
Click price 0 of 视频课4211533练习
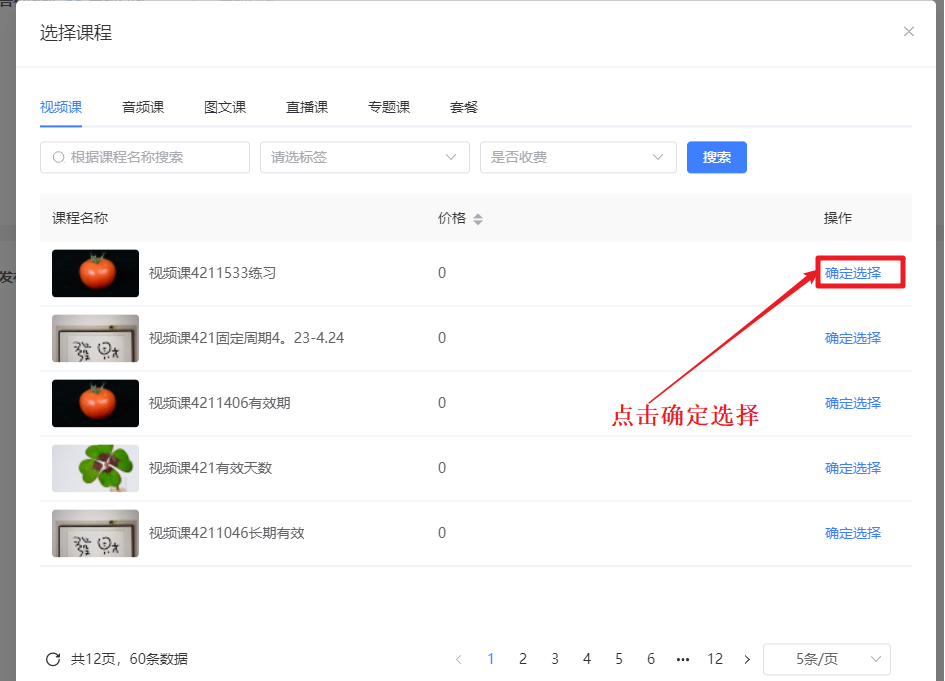442,273
